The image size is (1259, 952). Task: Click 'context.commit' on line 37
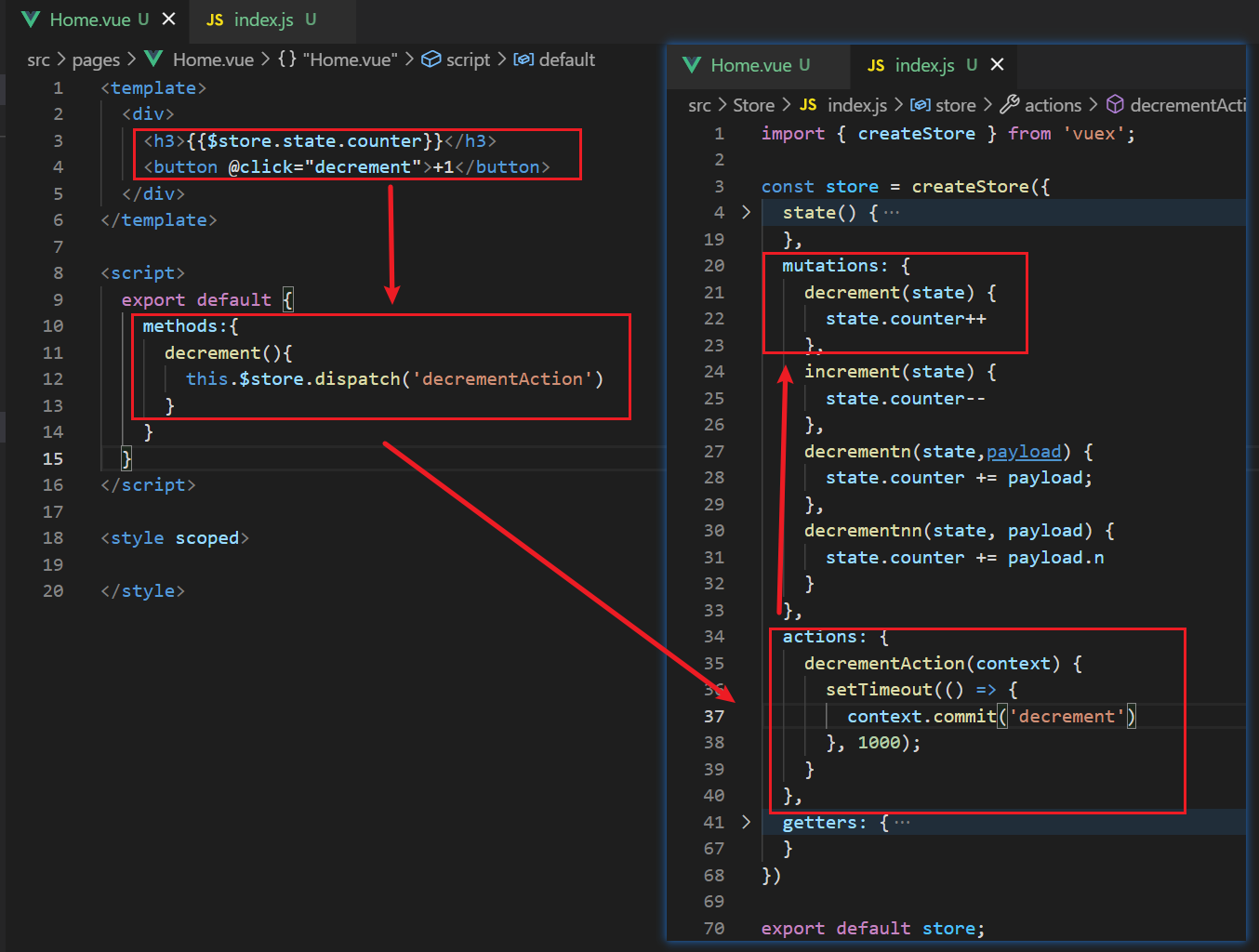tap(921, 717)
